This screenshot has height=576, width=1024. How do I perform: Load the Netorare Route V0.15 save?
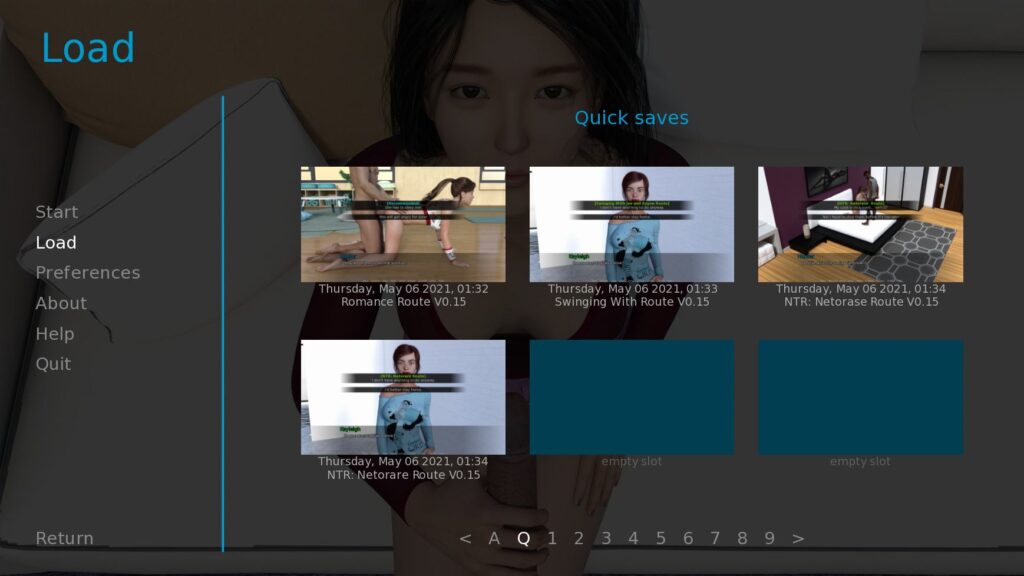pos(403,397)
